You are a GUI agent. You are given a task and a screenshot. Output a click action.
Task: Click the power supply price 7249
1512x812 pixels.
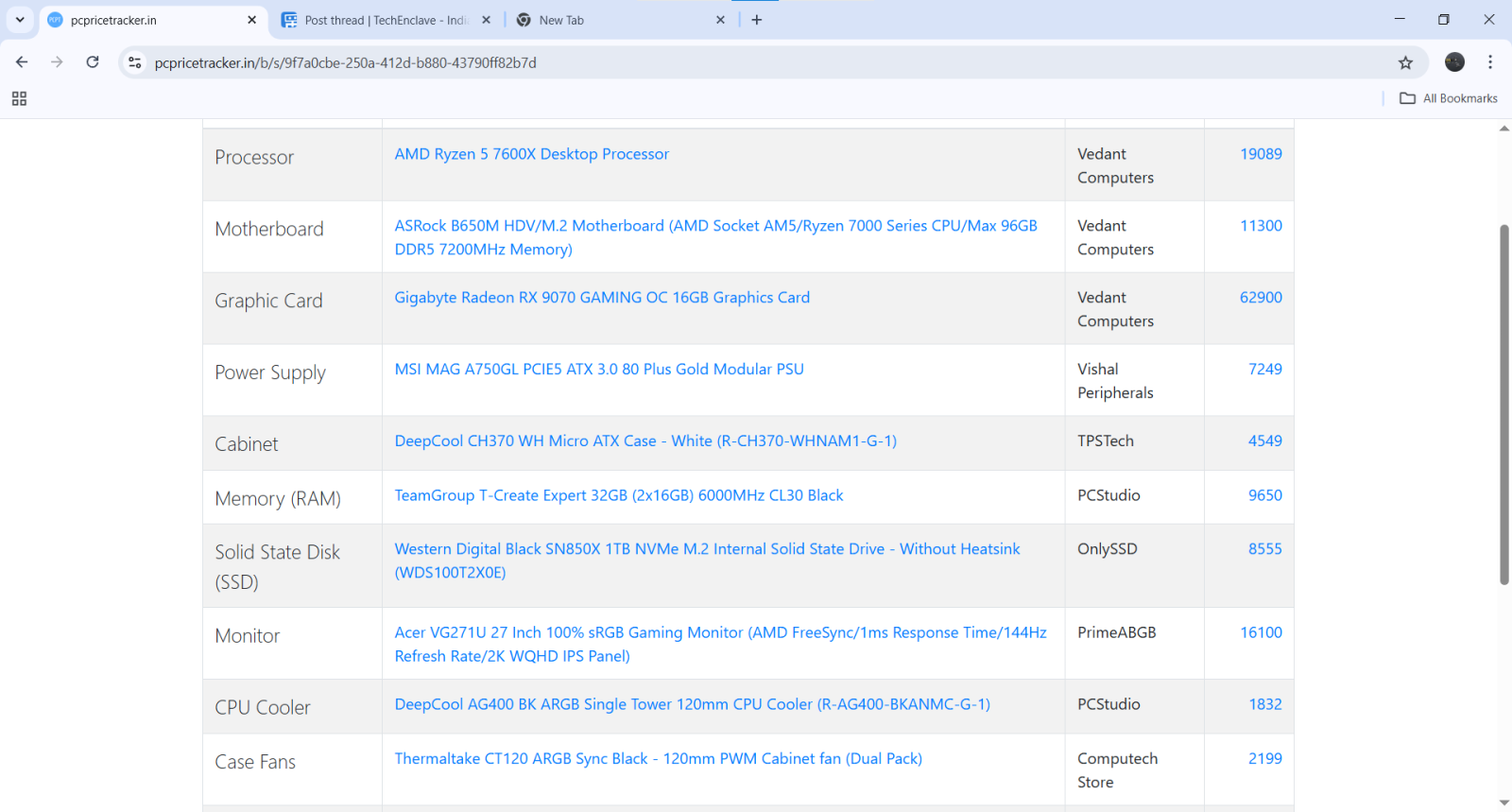(1264, 370)
